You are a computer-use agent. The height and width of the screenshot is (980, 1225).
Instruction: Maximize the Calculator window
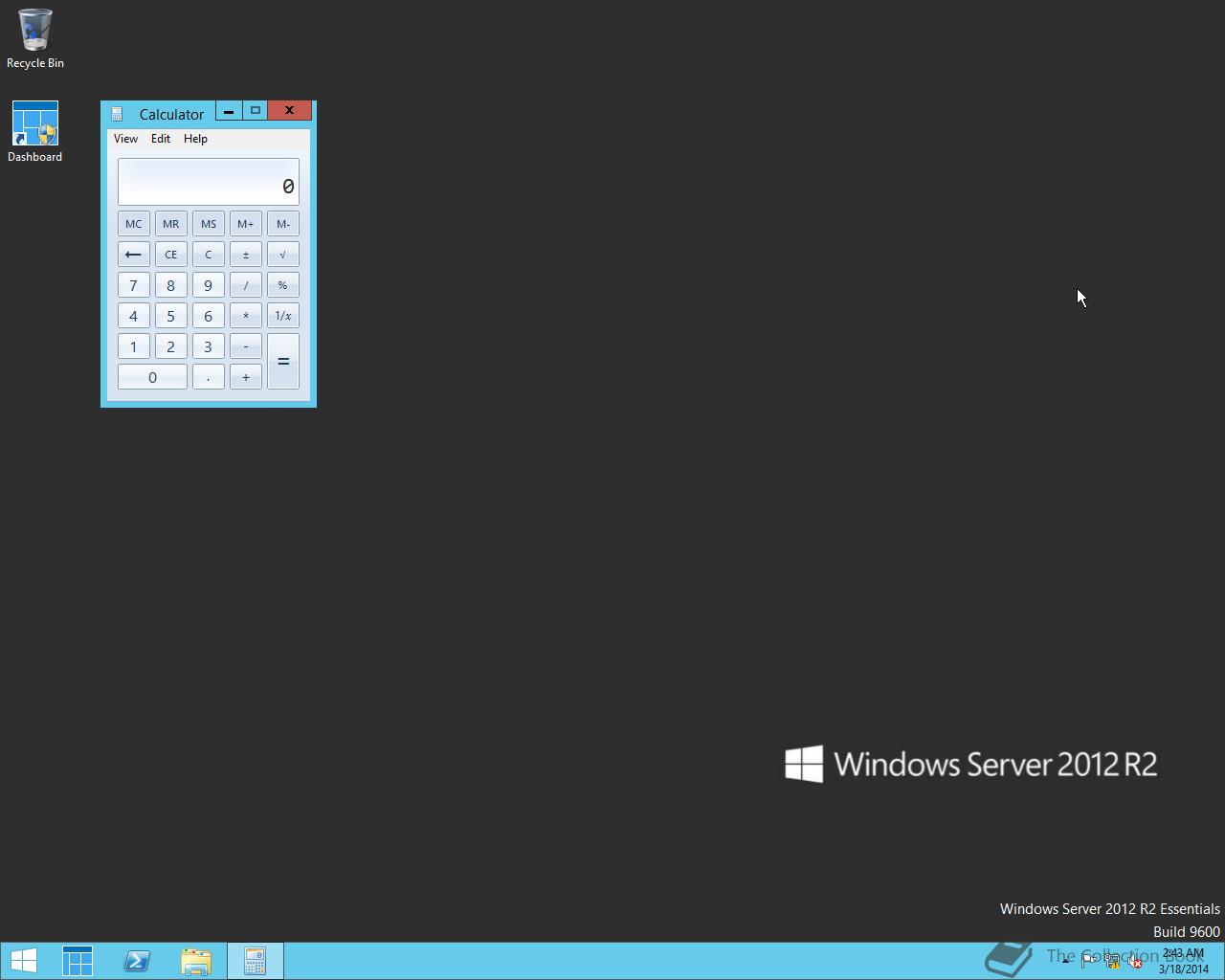tap(255, 111)
